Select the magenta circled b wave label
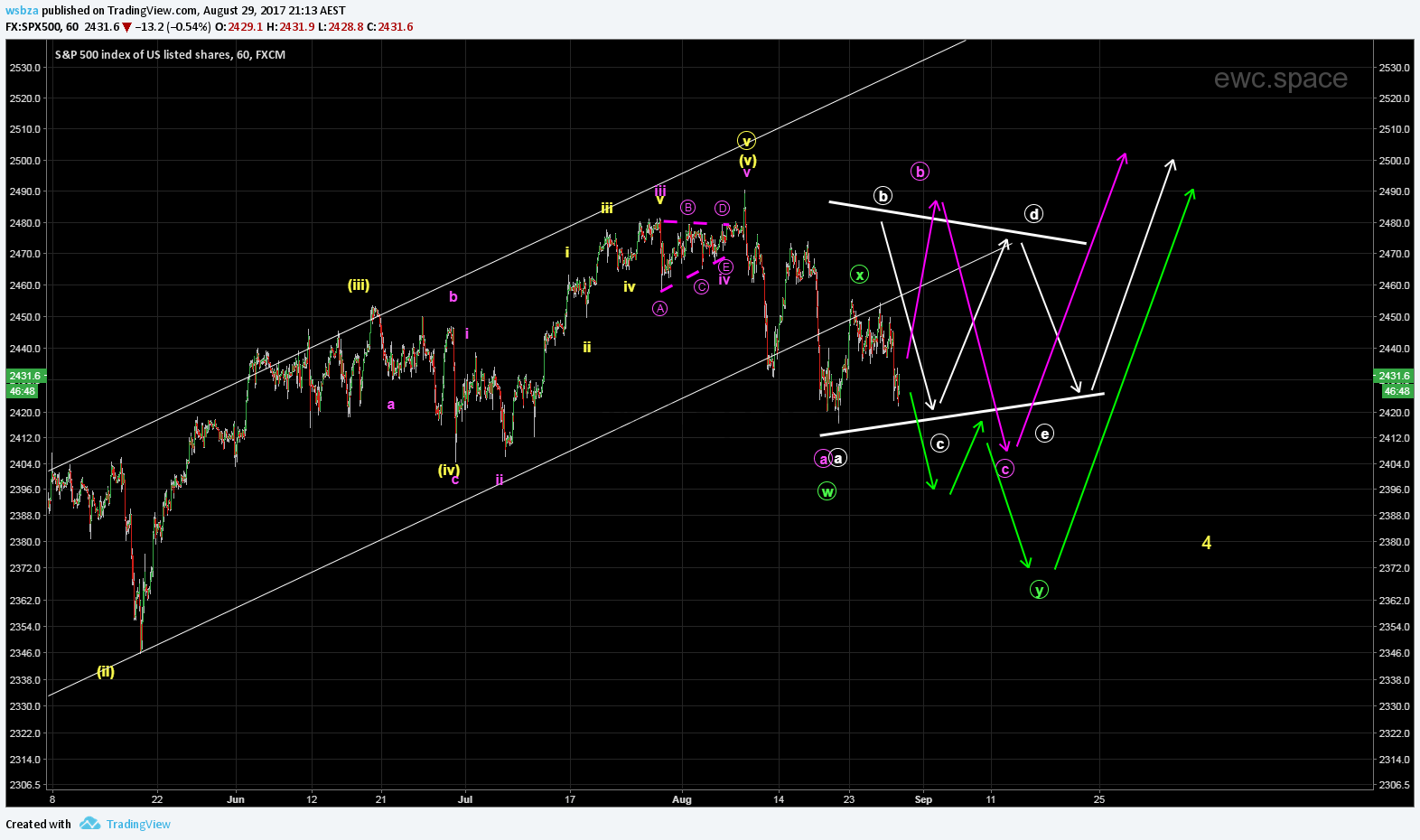The height and width of the screenshot is (840, 1420). pos(920,172)
